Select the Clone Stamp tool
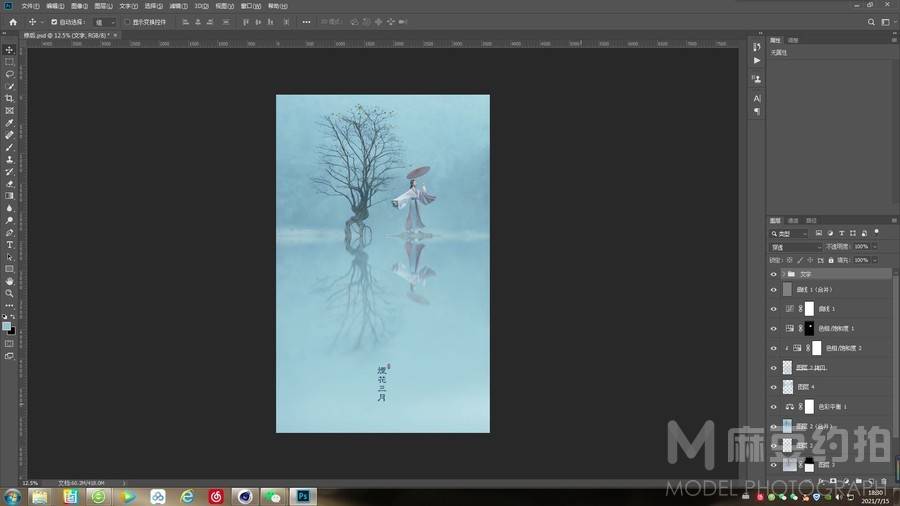 point(9,159)
